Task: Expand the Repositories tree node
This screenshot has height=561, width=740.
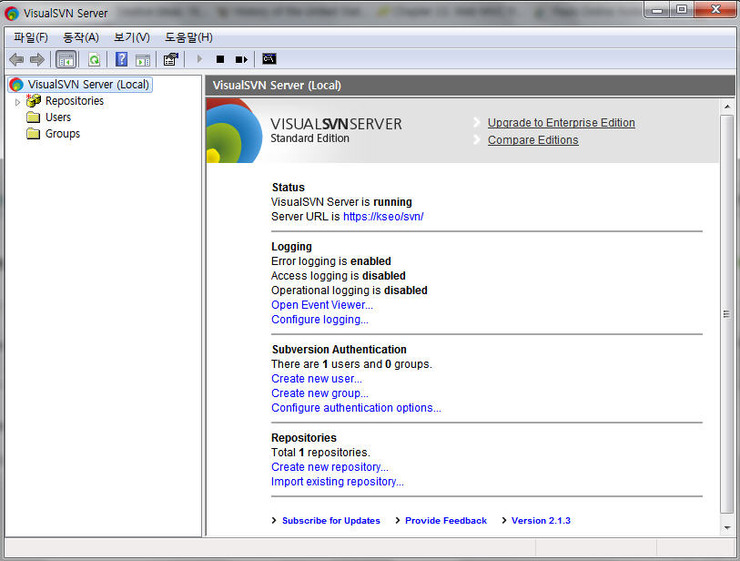Action: coord(17,102)
